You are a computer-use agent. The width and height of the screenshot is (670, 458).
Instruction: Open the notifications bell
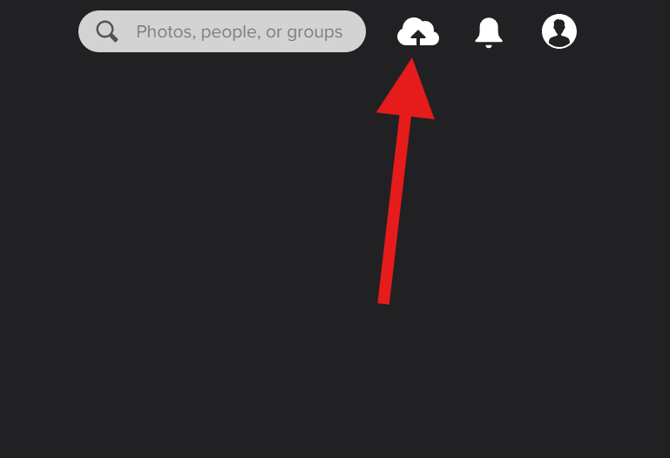click(489, 32)
